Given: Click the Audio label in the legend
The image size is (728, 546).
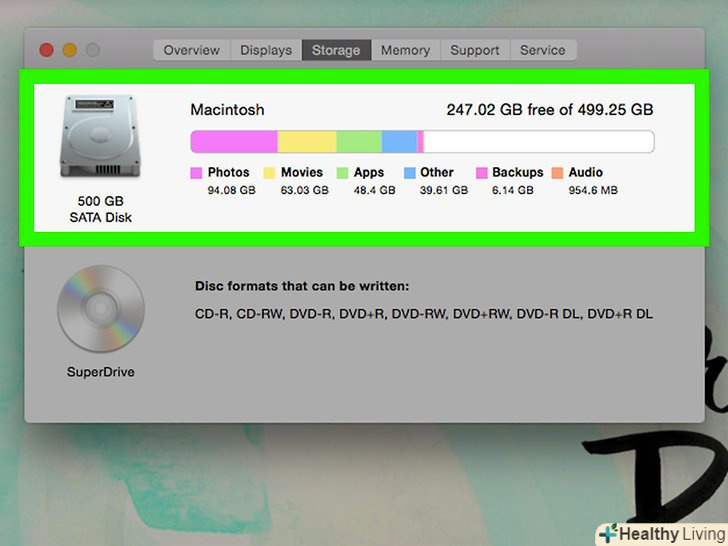Looking at the screenshot, I should click(585, 172).
